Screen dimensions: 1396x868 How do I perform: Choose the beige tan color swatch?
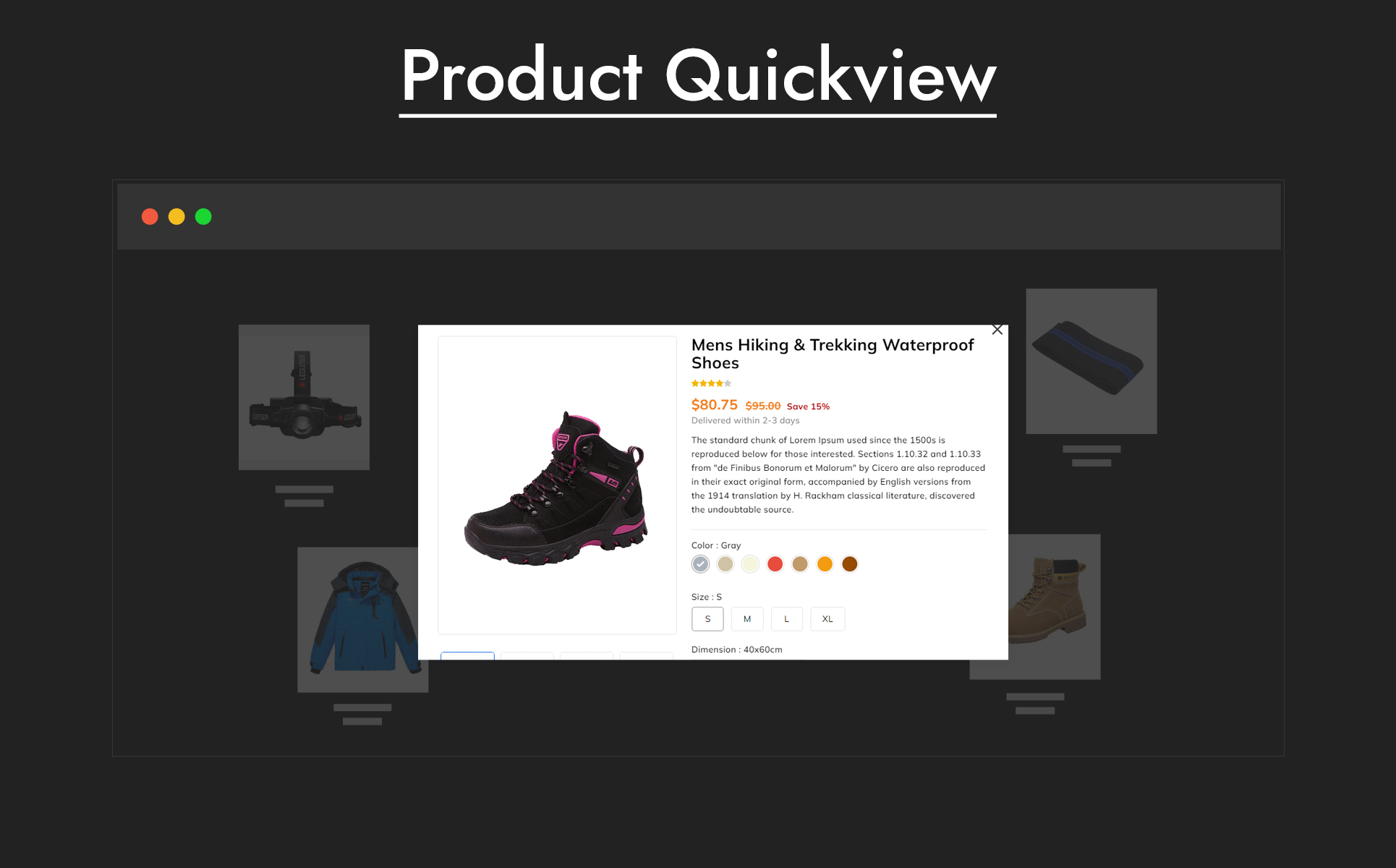pyautogui.click(x=725, y=564)
